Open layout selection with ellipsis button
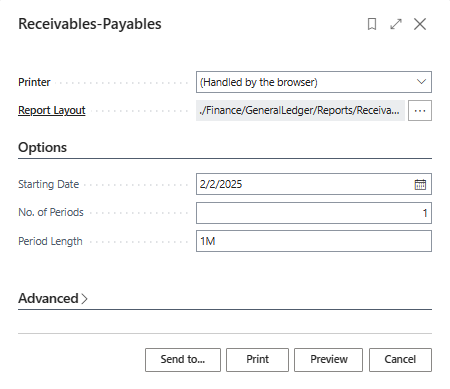Image resolution: width=450 pixels, height=389 pixels. click(420, 110)
